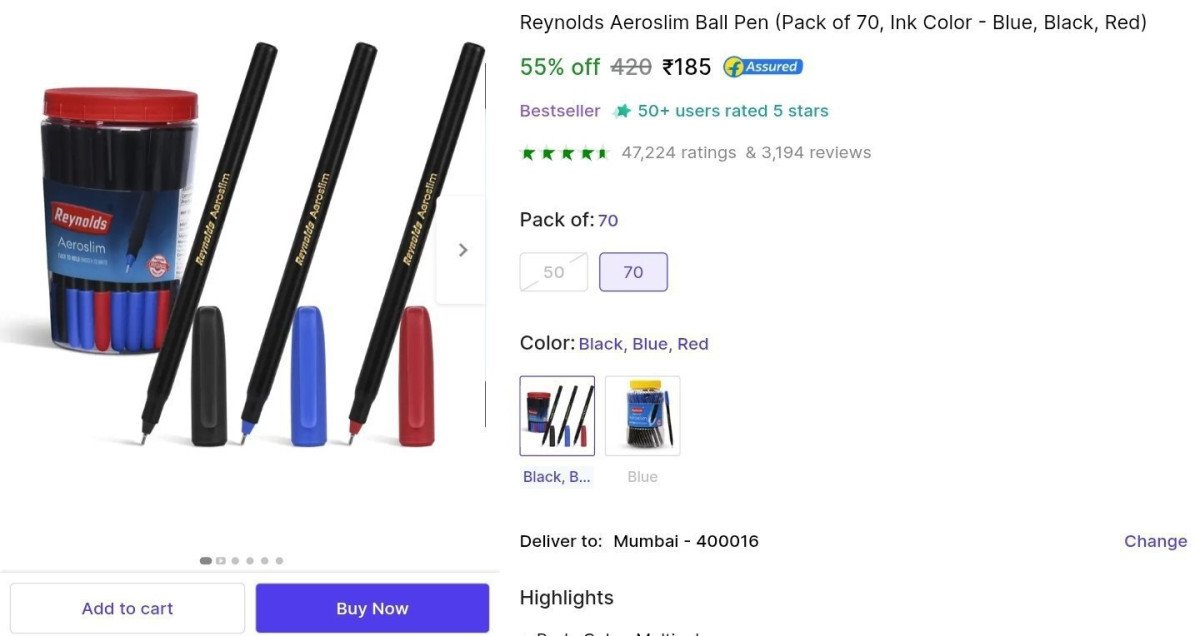Open the 'Black, Blue, Red' color options
1200x636 pixels.
tap(644, 343)
